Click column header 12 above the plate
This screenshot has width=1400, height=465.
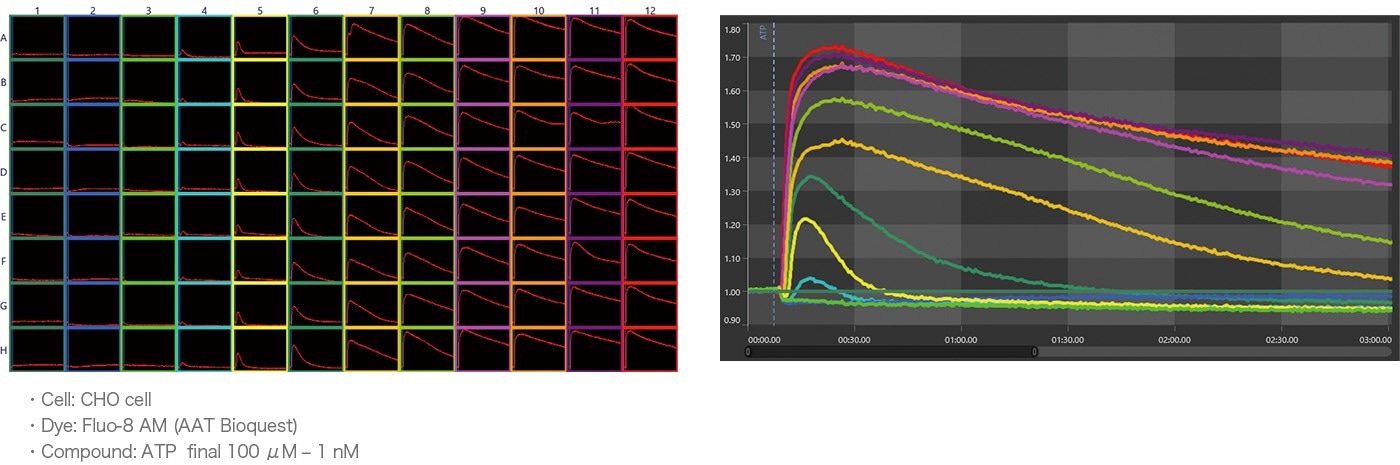[650, 10]
